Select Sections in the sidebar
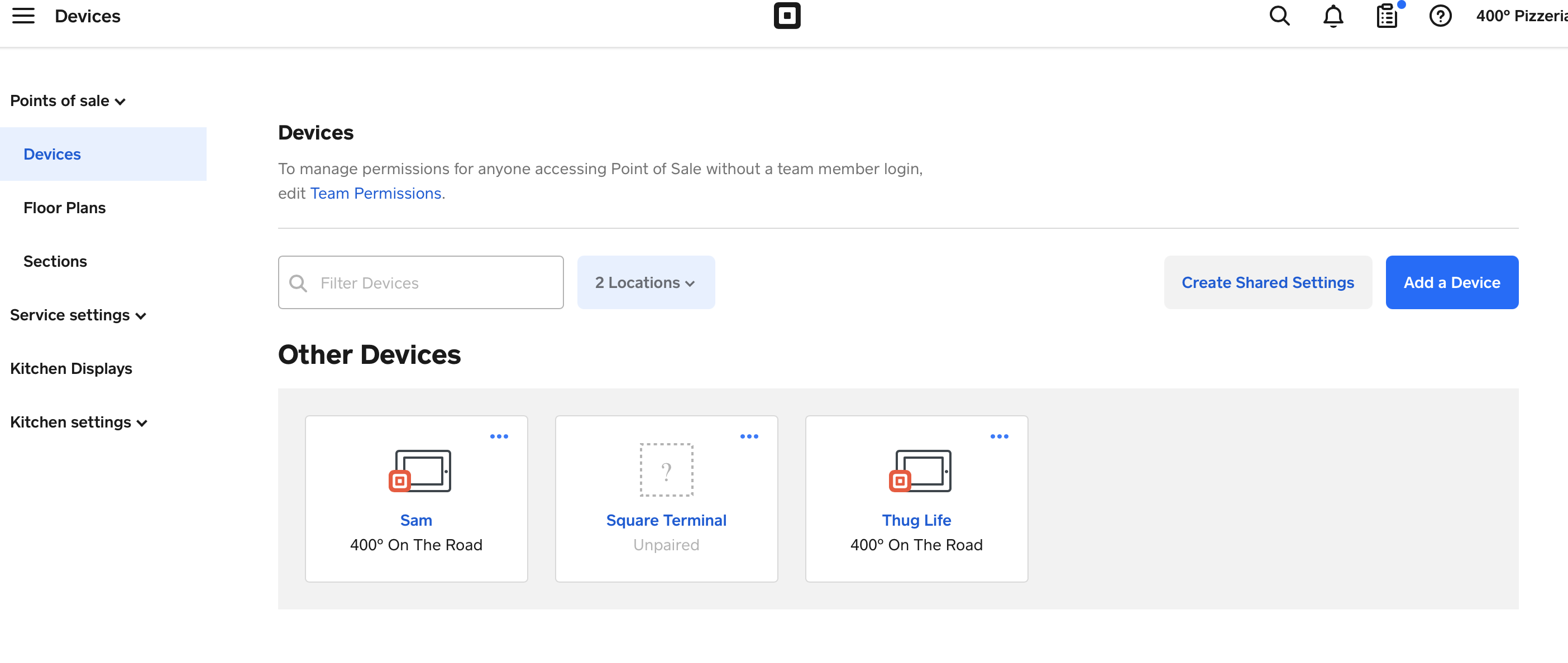 (x=55, y=262)
